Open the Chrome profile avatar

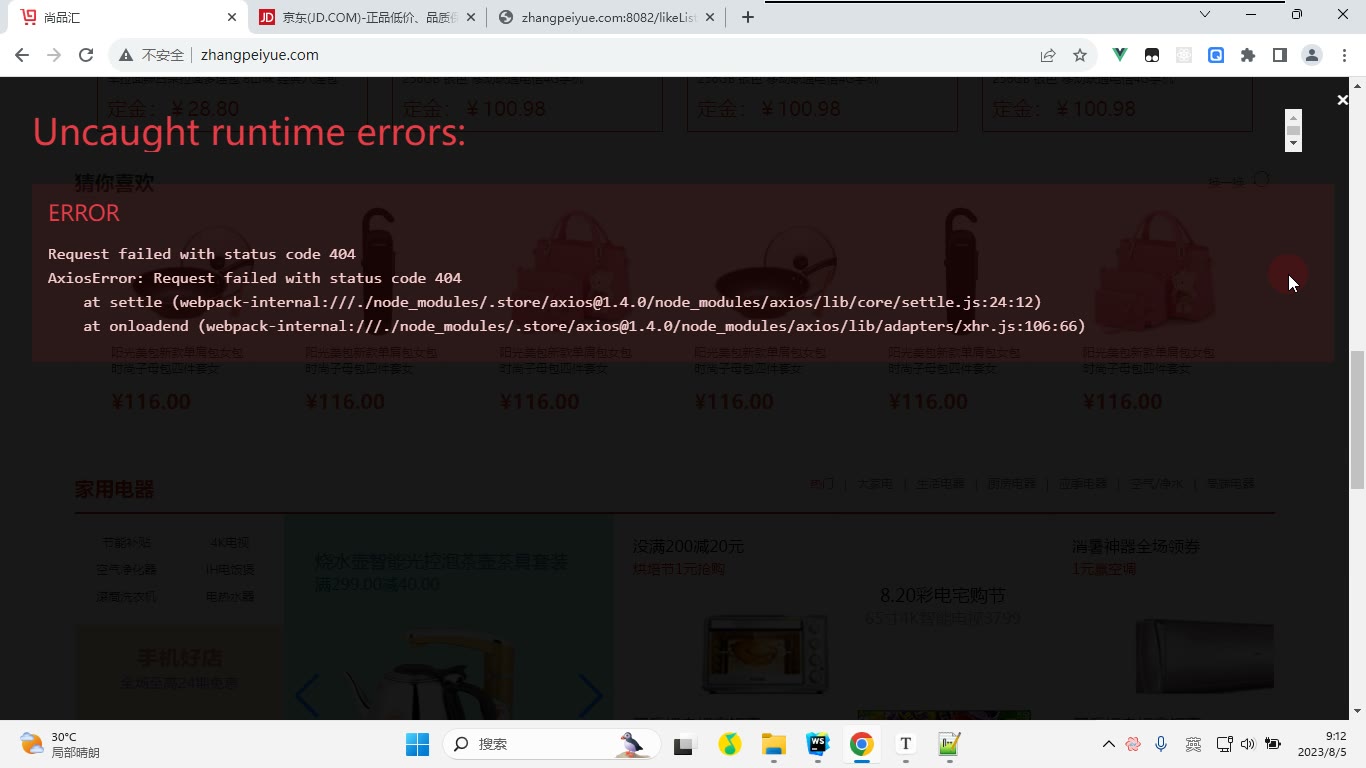(x=1312, y=55)
